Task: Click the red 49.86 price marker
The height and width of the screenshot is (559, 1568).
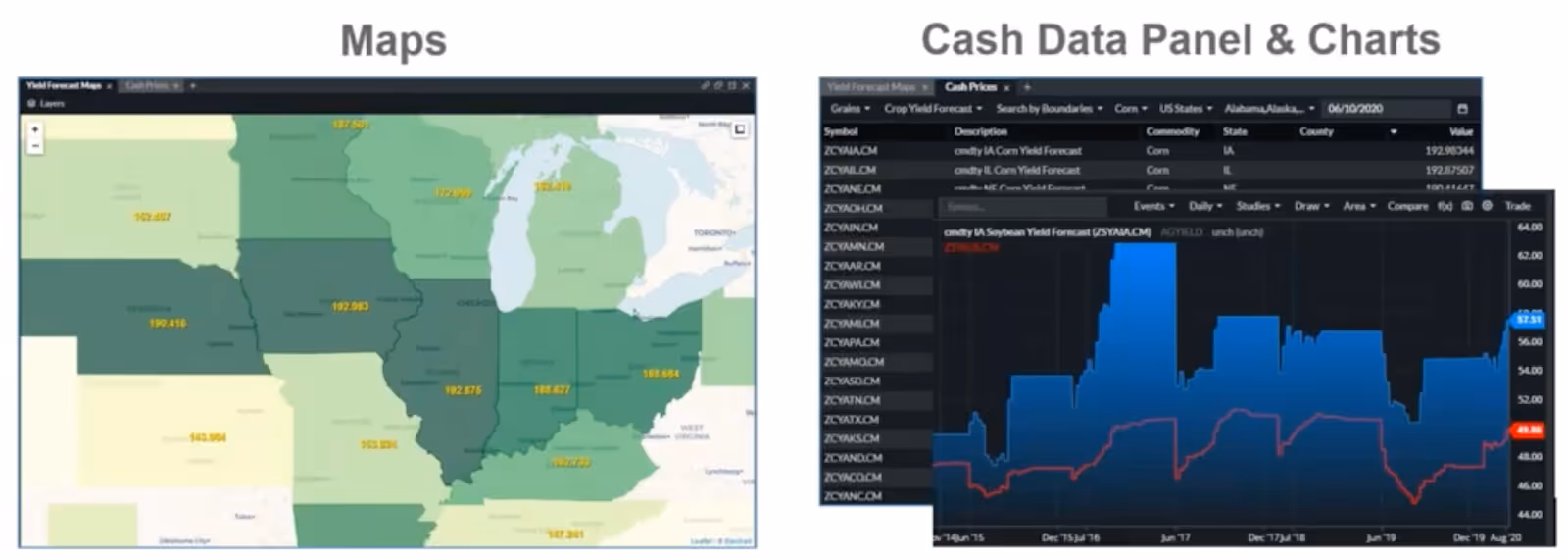Action: (x=1529, y=430)
